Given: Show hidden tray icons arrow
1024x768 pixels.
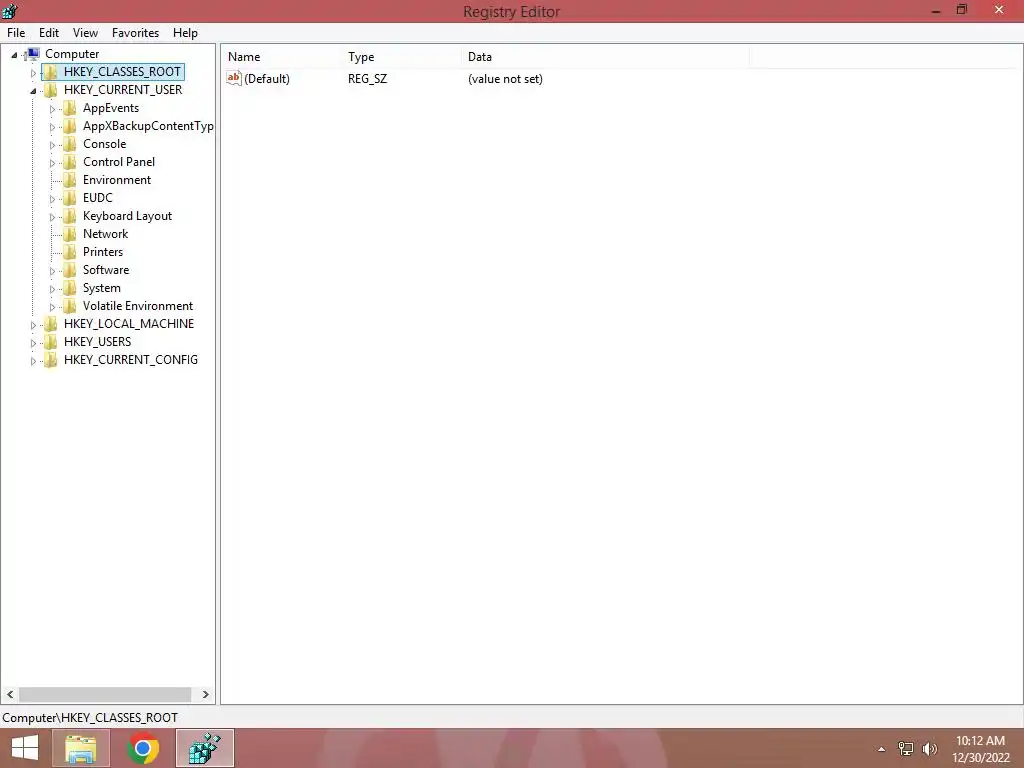Looking at the screenshot, I should 882,749.
